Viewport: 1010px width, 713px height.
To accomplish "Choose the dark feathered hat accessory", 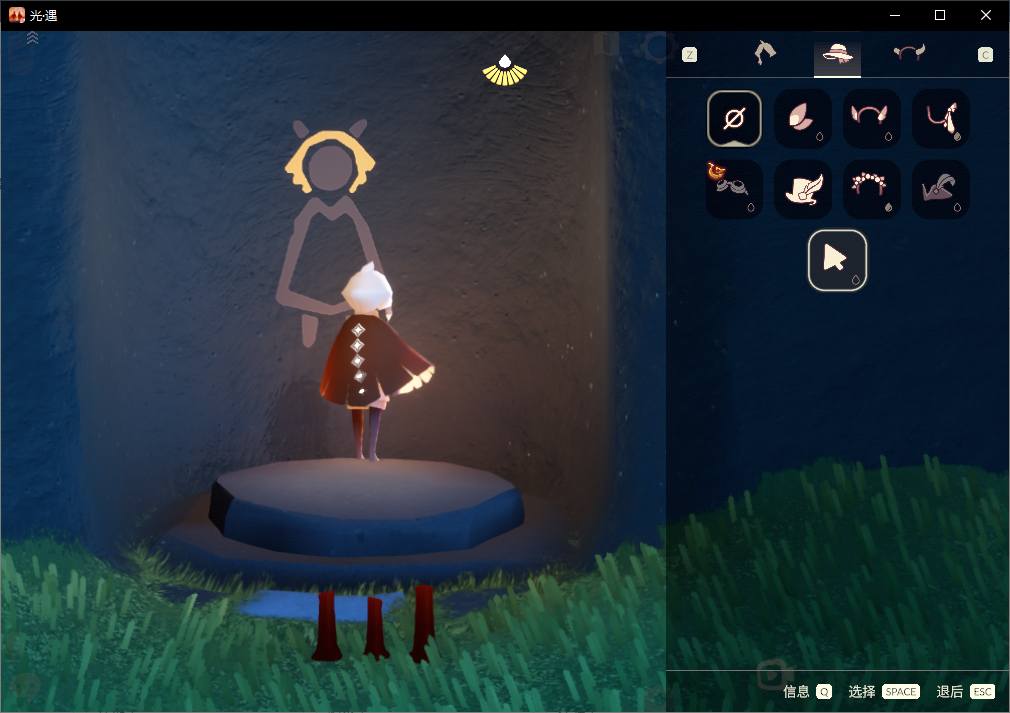I will point(940,189).
